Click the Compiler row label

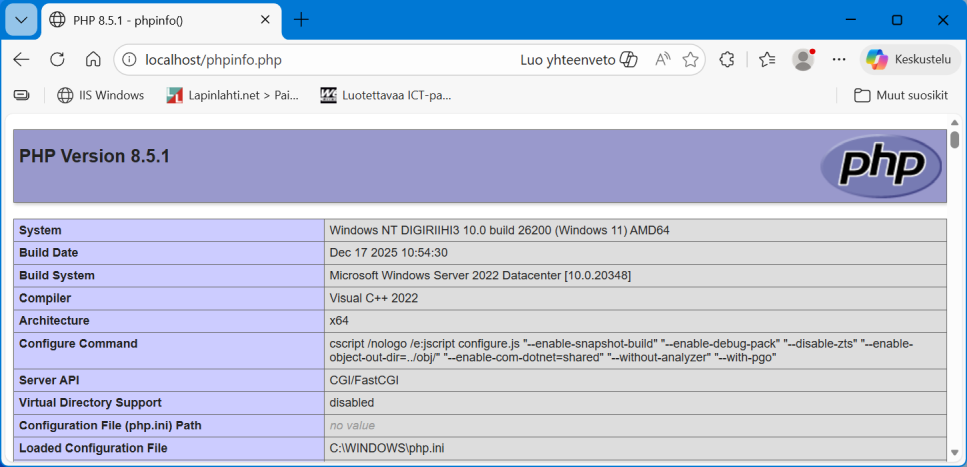46,298
